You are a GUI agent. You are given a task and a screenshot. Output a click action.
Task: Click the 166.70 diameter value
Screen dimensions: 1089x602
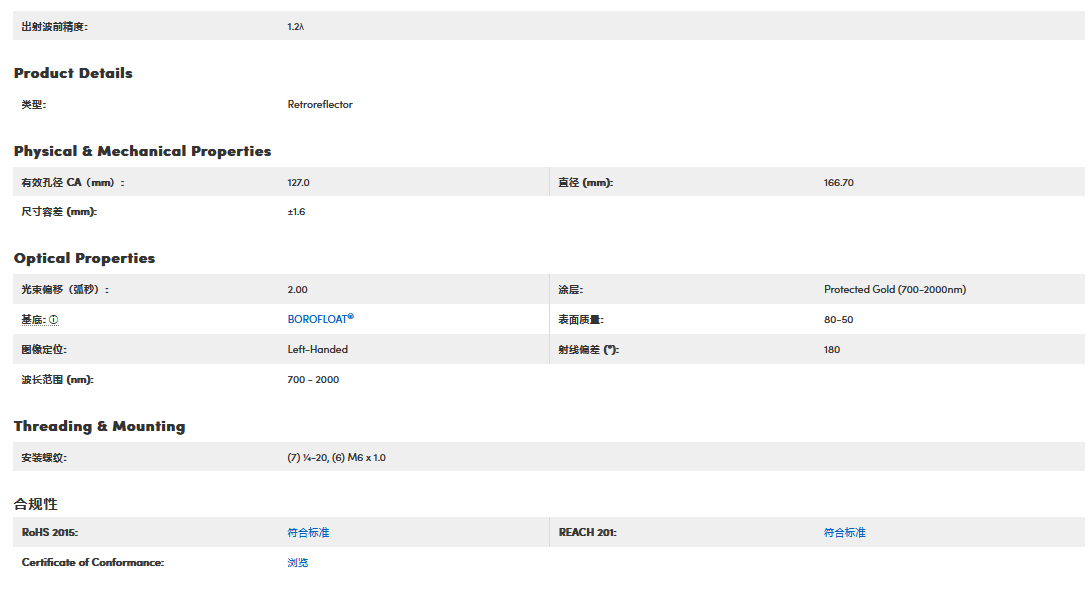(839, 183)
